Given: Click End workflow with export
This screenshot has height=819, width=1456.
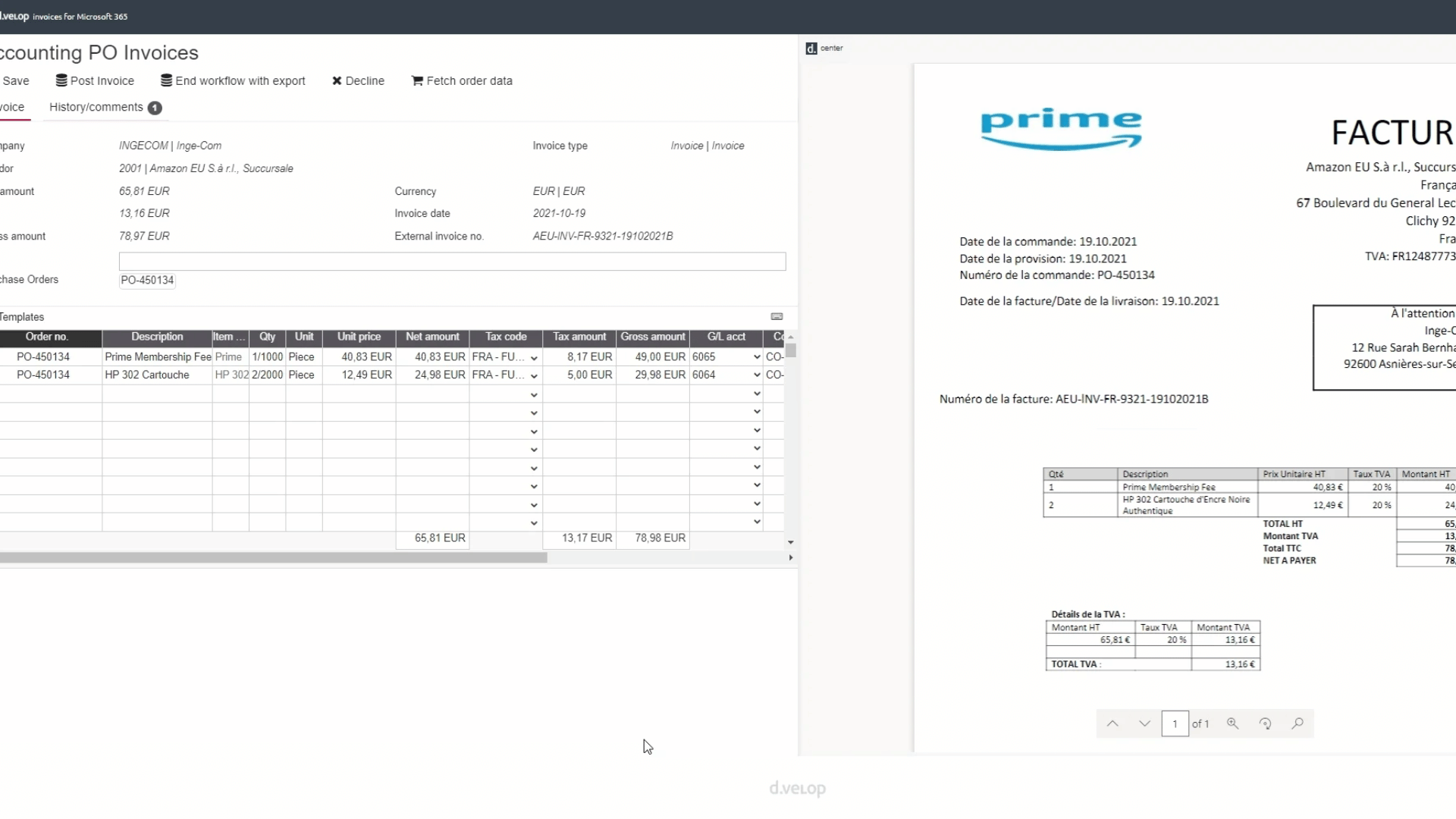Looking at the screenshot, I should pos(233,80).
